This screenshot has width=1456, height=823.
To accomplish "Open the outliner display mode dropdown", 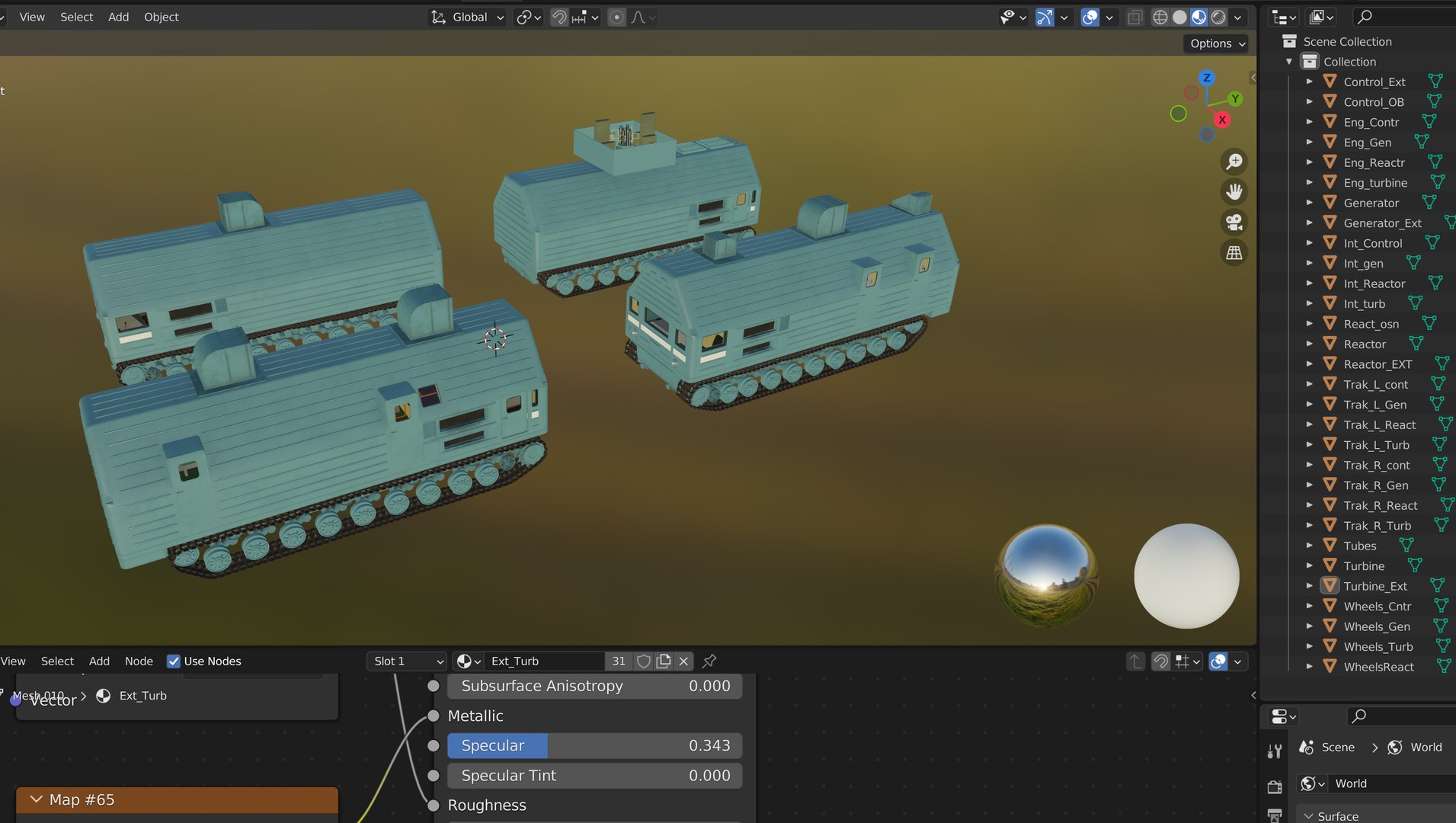I will coord(1320,17).
